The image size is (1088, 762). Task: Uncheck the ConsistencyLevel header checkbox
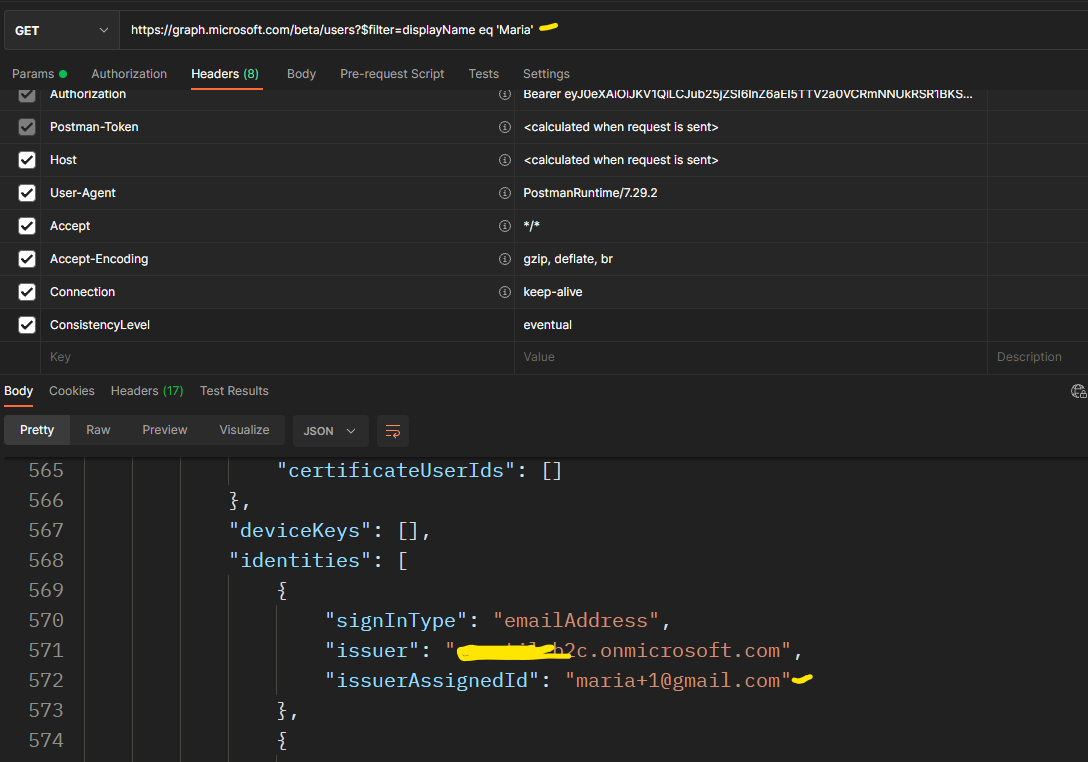coord(26,324)
